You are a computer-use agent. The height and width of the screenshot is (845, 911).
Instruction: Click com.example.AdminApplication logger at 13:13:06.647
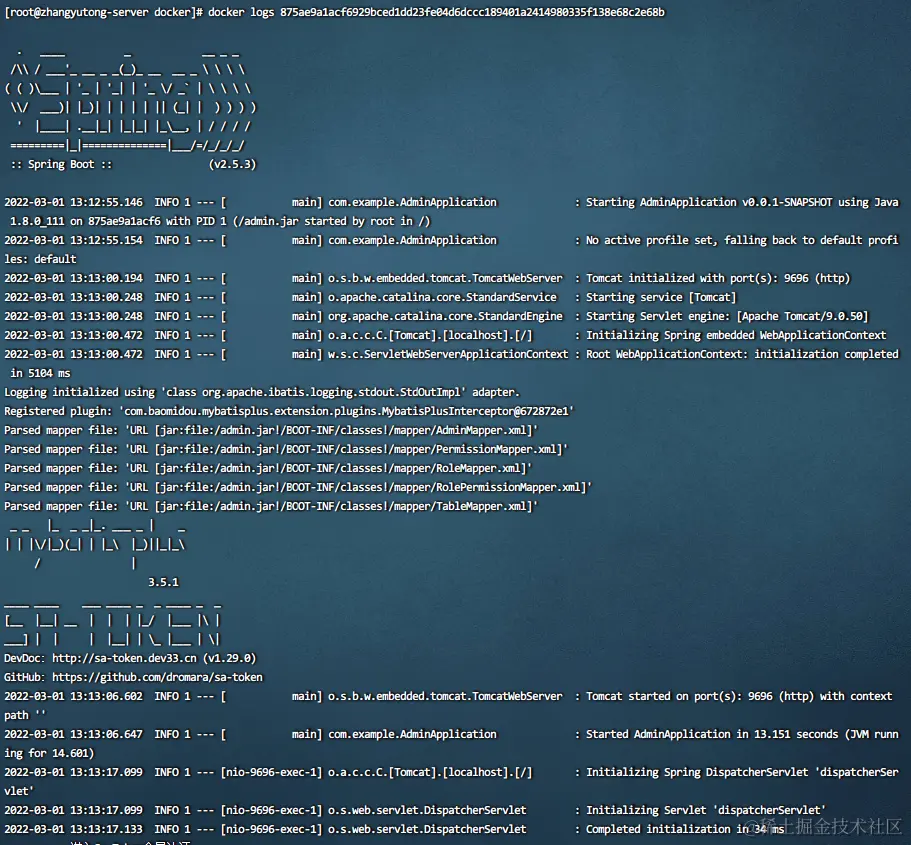[413, 735]
